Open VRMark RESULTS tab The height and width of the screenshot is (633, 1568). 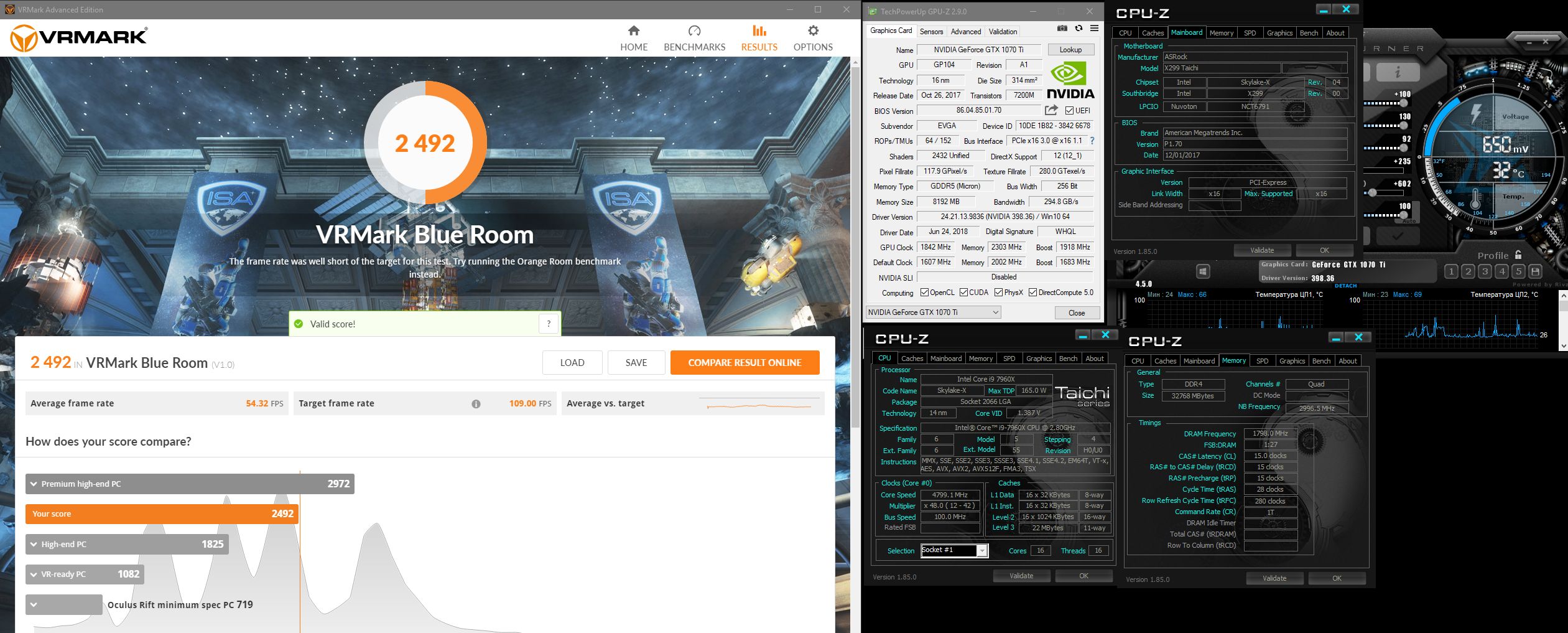(x=759, y=39)
